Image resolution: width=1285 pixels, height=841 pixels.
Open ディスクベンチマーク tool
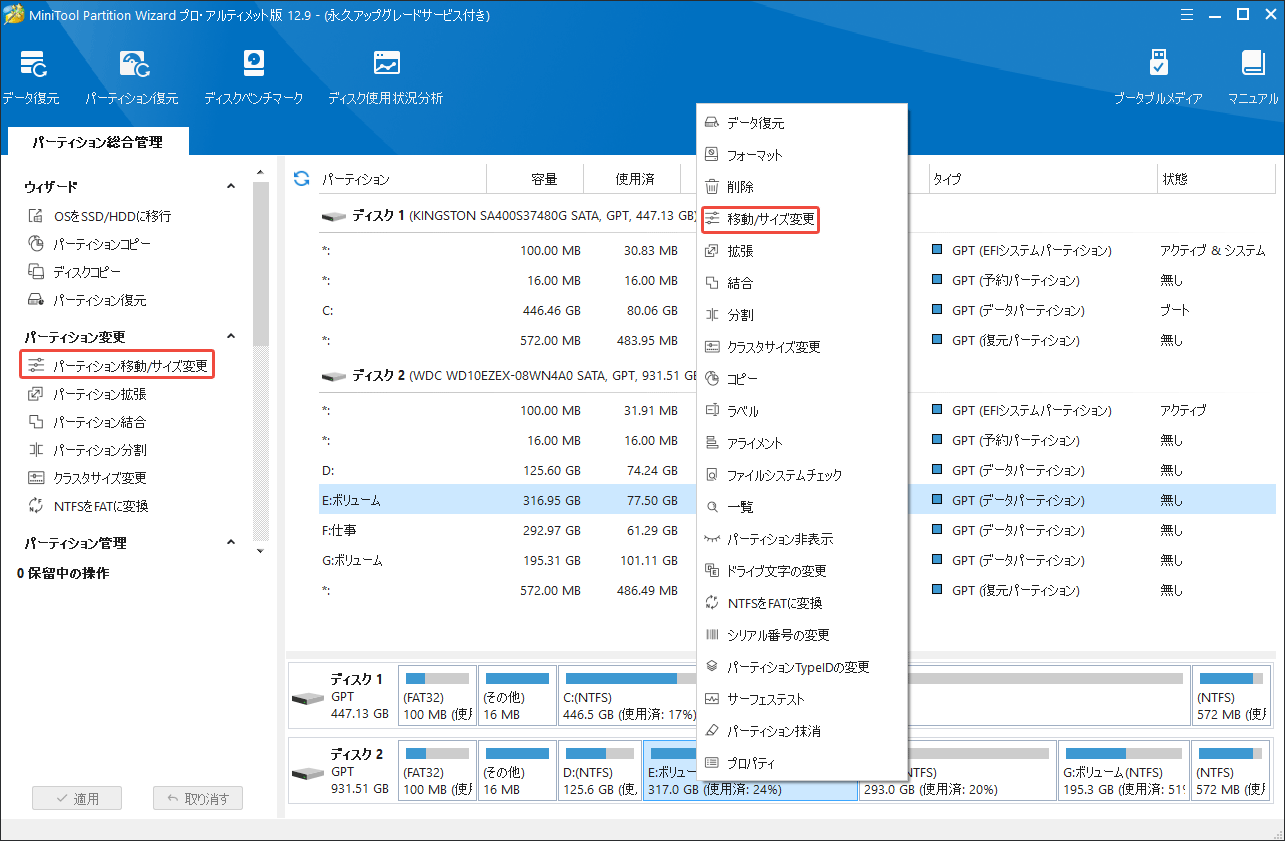[x=253, y=77]
